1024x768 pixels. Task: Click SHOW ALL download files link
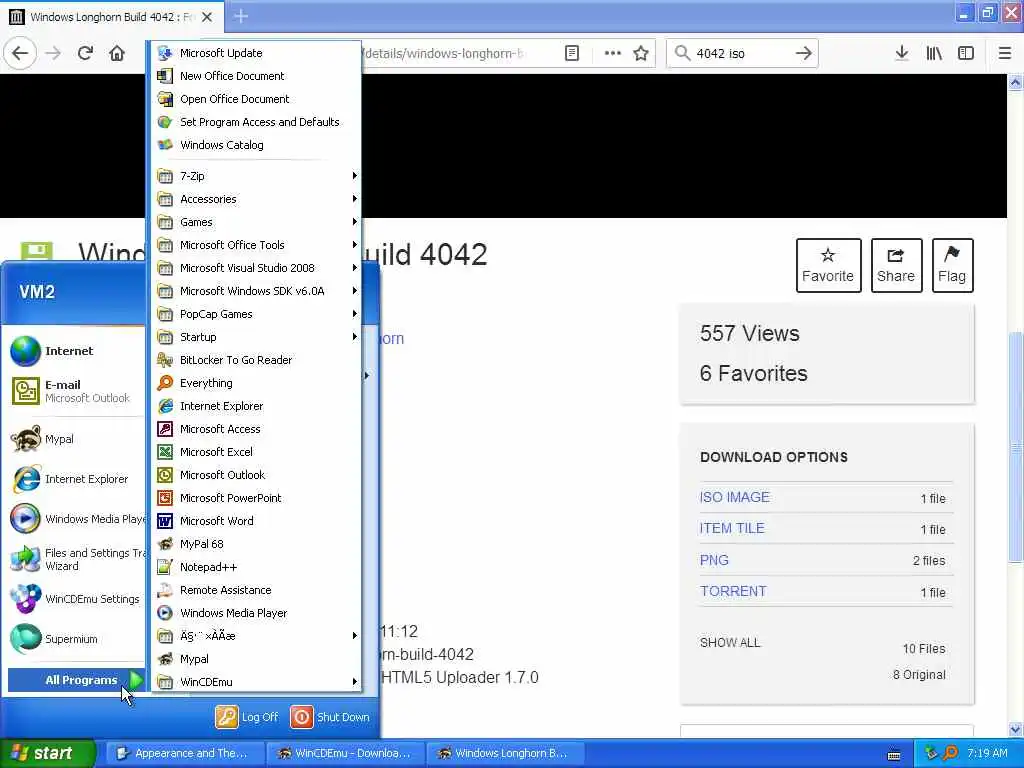pyautogui.click(x=730, y=643)
